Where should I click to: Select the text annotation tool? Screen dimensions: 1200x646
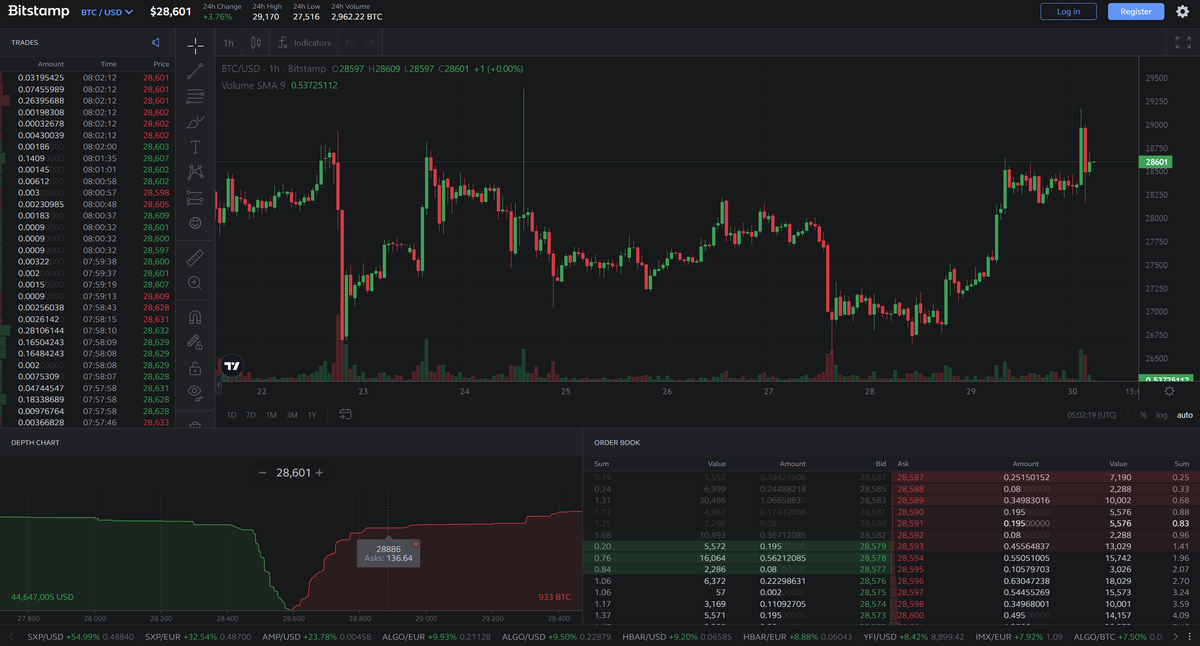tap(195, 147)
